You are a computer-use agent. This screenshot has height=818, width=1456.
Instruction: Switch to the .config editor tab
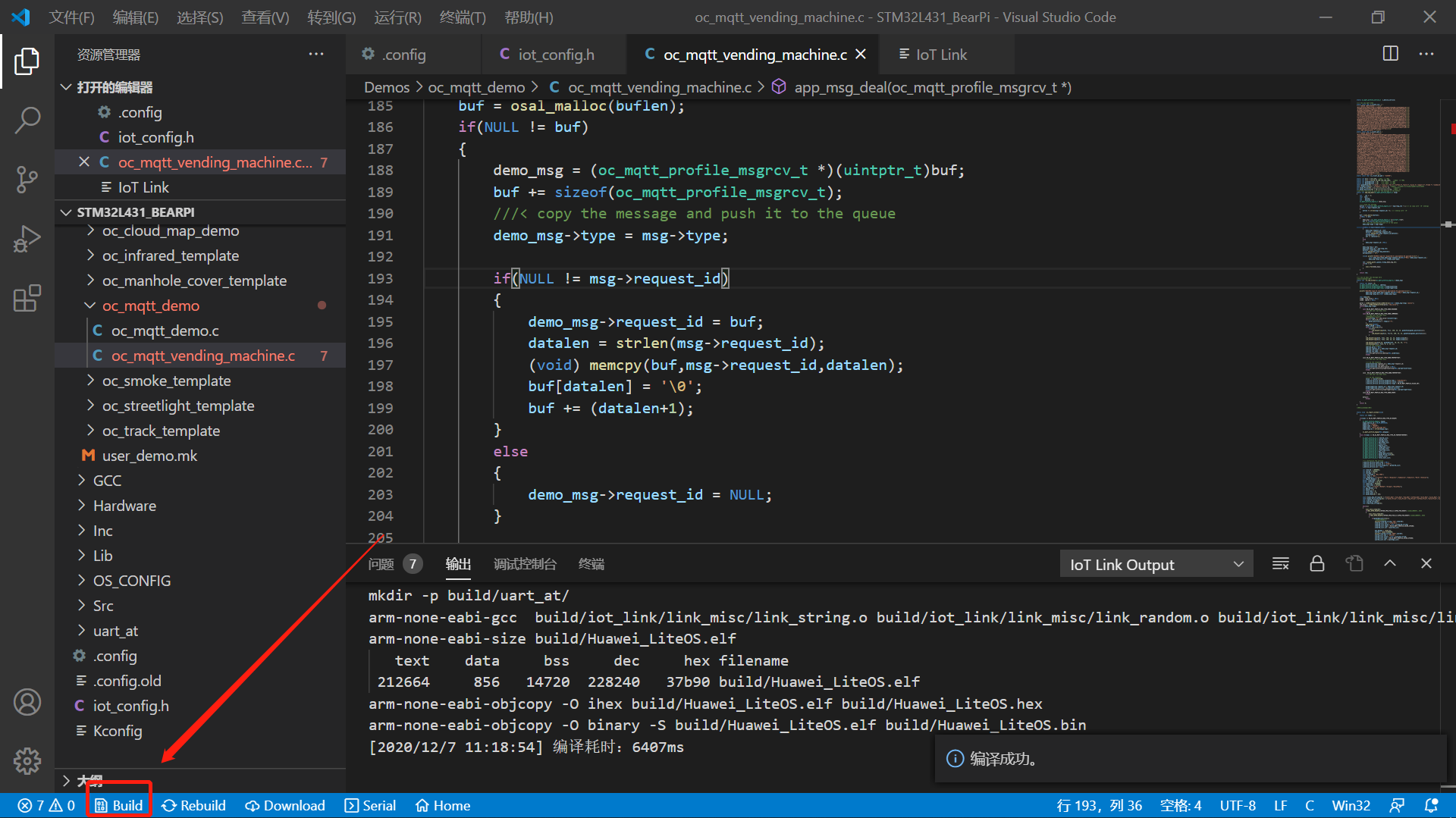(414, 55)
